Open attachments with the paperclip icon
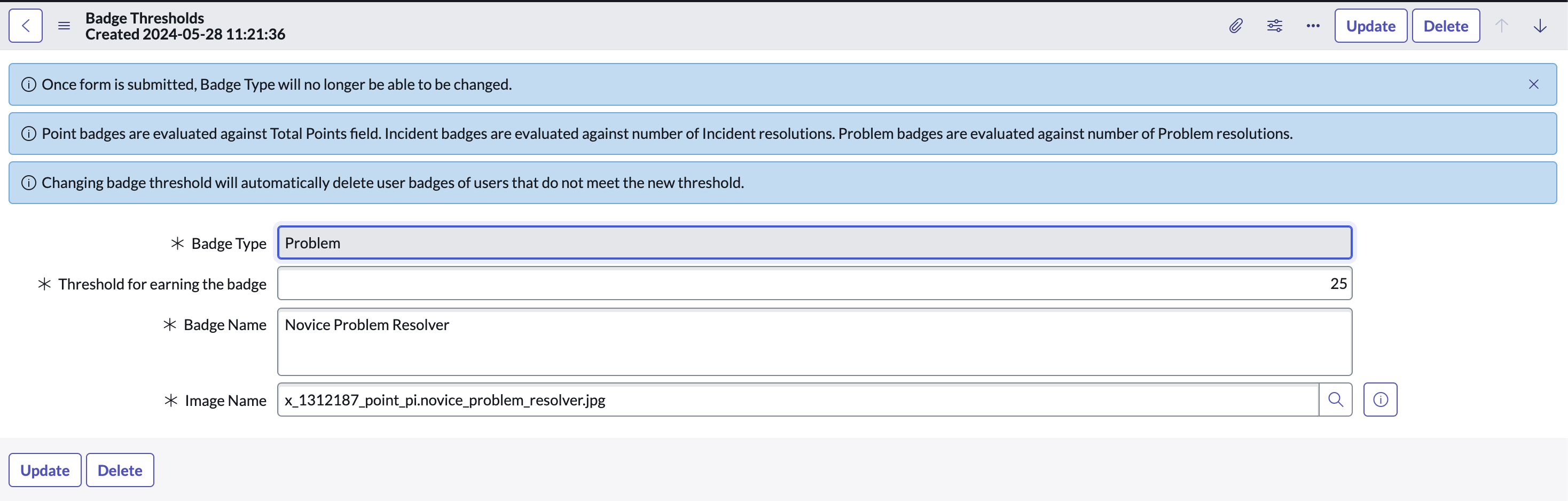The width and height of the screenshot is (1568, 501). pyautogui.click(x=1235, y=26)
